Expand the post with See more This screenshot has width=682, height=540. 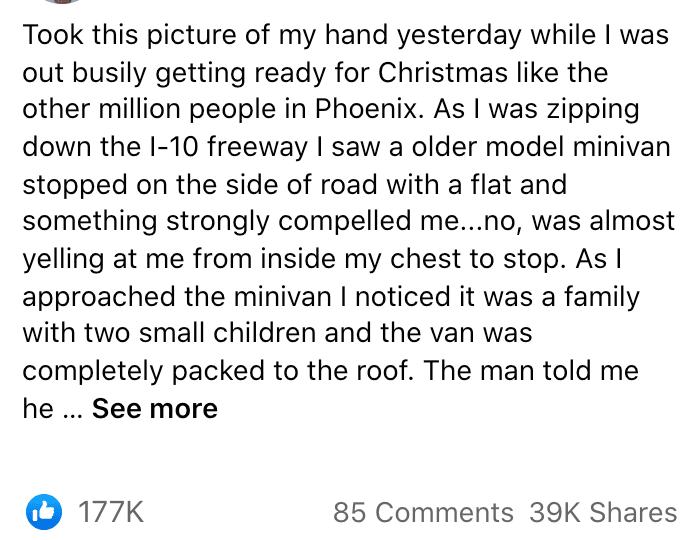pyautogui.click(x=155, y=409)
